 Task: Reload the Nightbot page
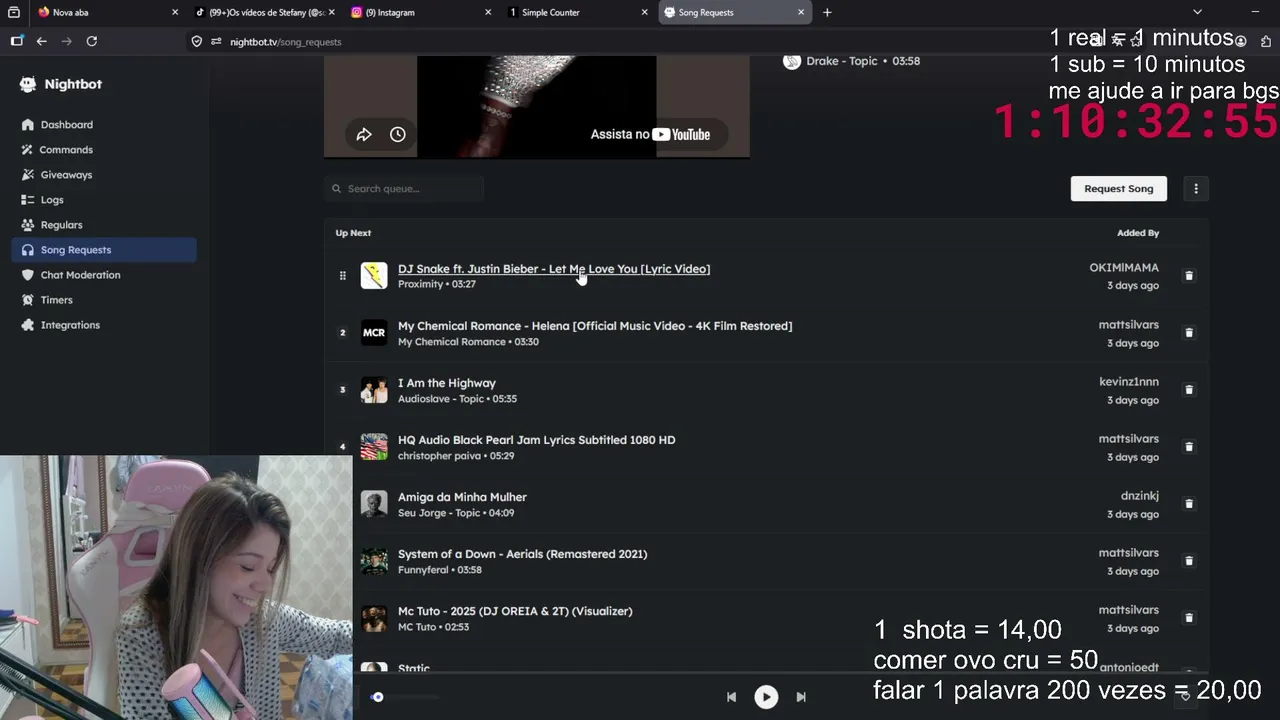tap(92, 41)
